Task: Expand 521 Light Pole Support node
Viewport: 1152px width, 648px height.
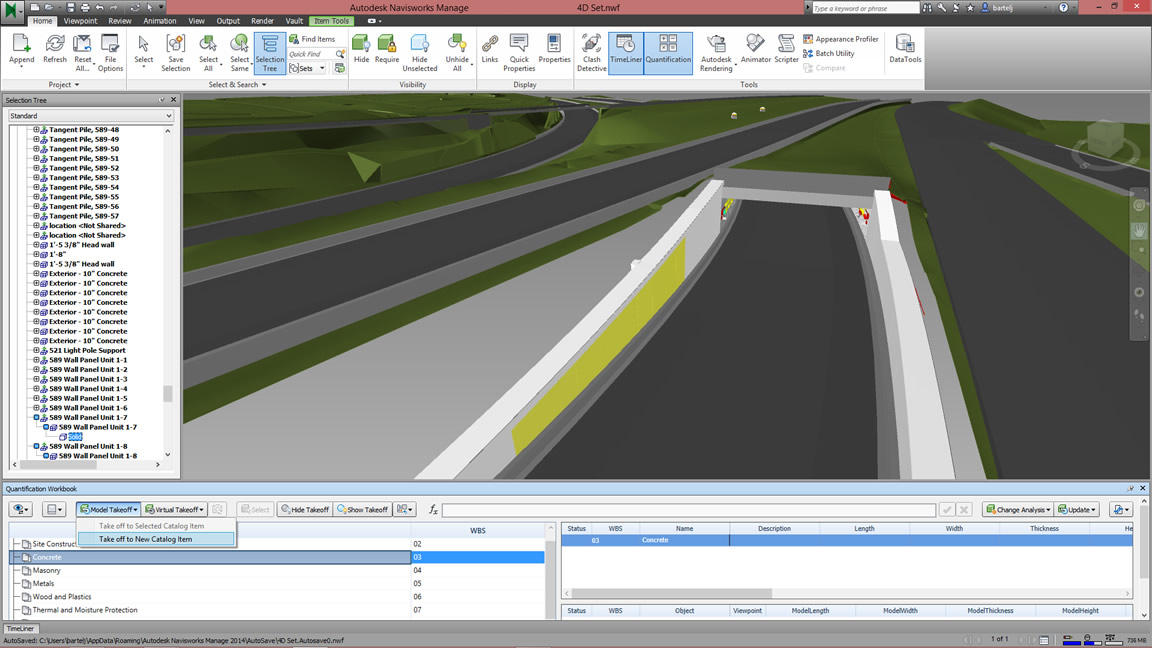Action: coord(36,350)
